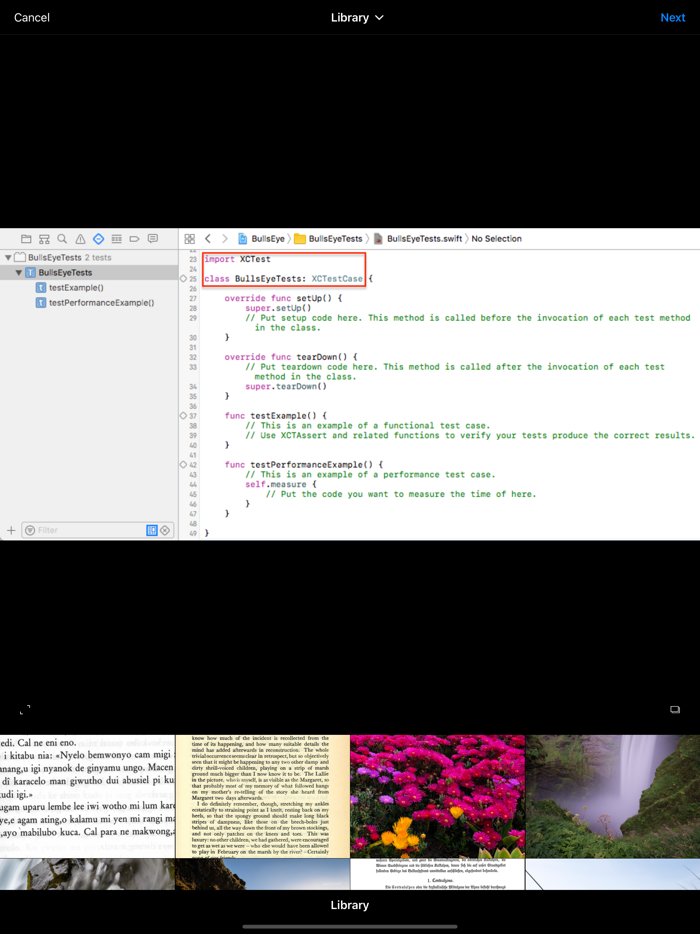The height and width of the screenshot is (934, 700).
Task: Click 'super.setUp()' on line 28
Action: [278, 308]
